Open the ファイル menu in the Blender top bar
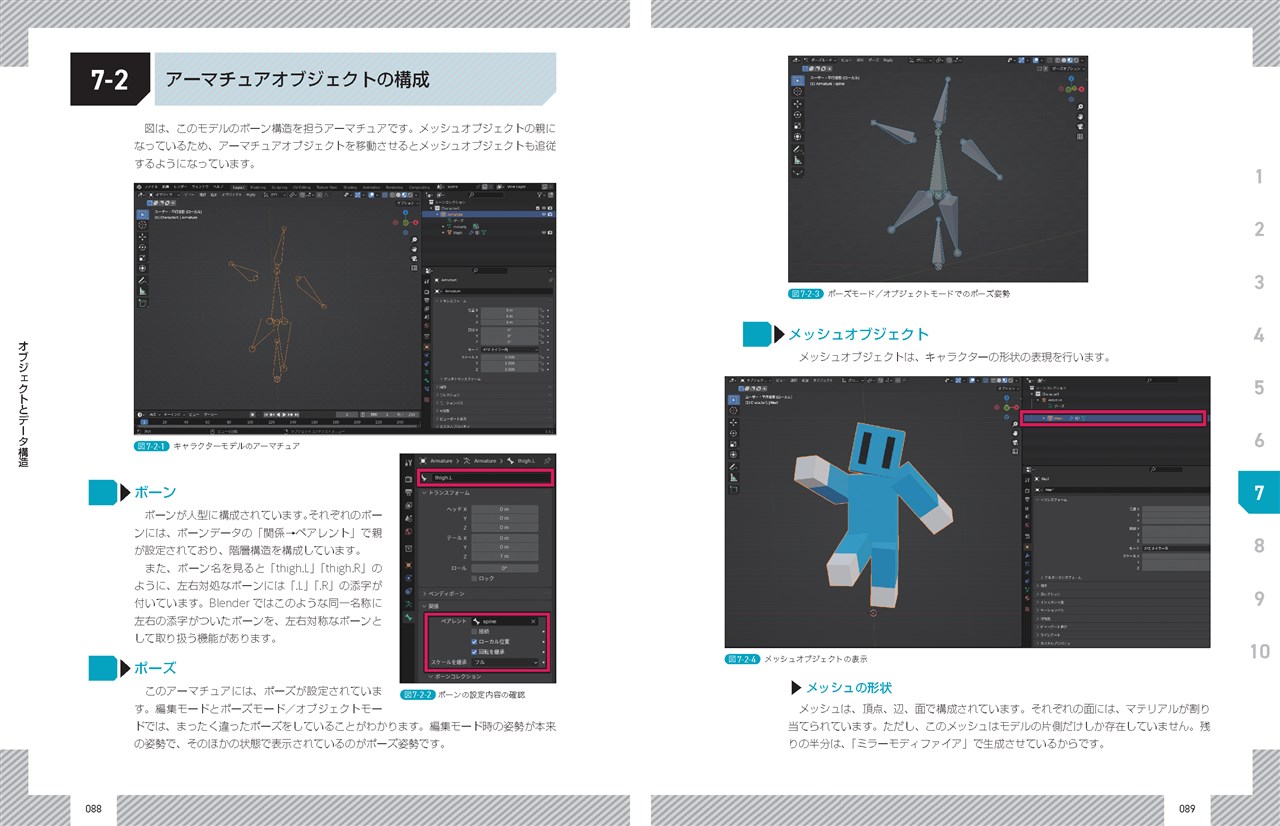 (151, 187)
